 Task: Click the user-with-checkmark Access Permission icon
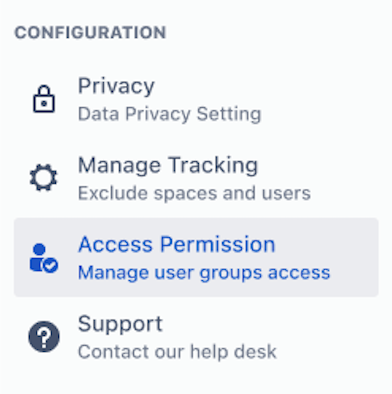pyautogui.click(x=44, y=258)
